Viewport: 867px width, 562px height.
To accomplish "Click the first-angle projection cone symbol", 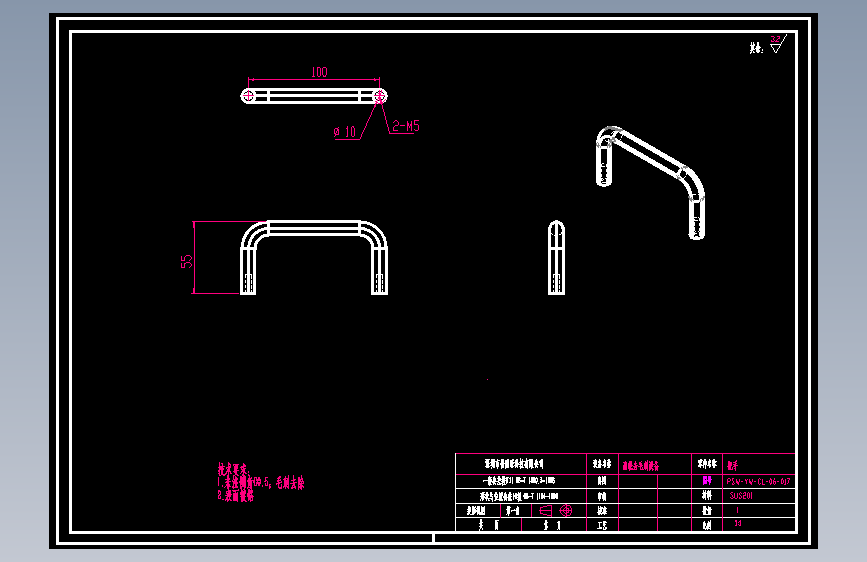I will click(546, 510).
